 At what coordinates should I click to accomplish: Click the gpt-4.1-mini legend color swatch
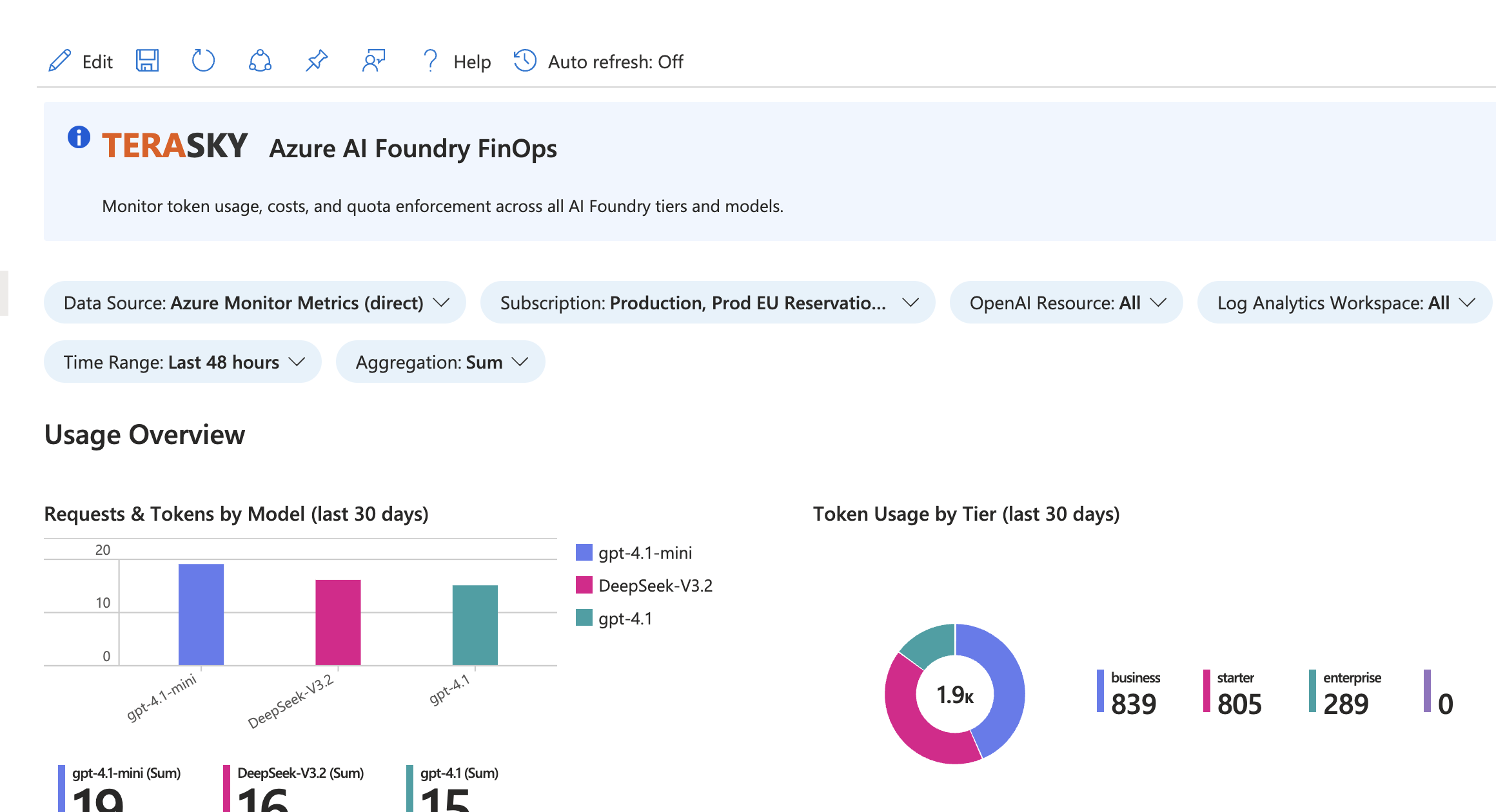584,552
